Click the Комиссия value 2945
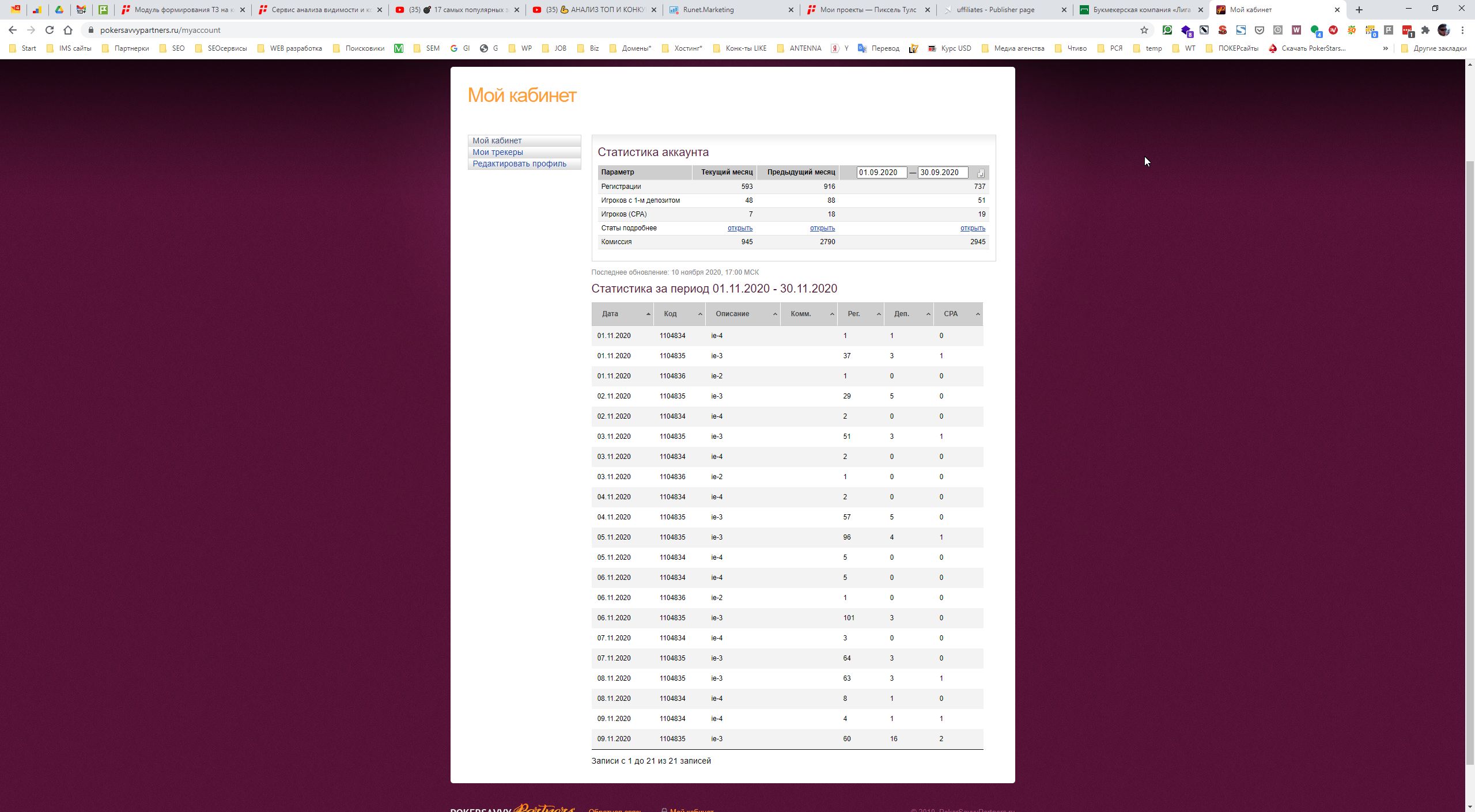Viewport: 1475px width, 812px height. 978,242
